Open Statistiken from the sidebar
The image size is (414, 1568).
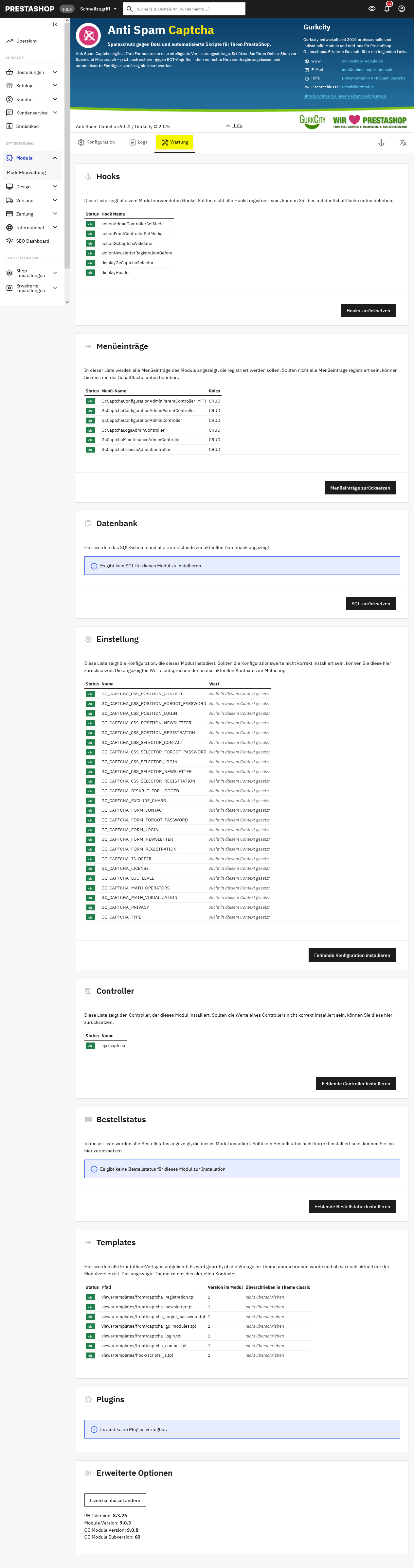(27, 127)
